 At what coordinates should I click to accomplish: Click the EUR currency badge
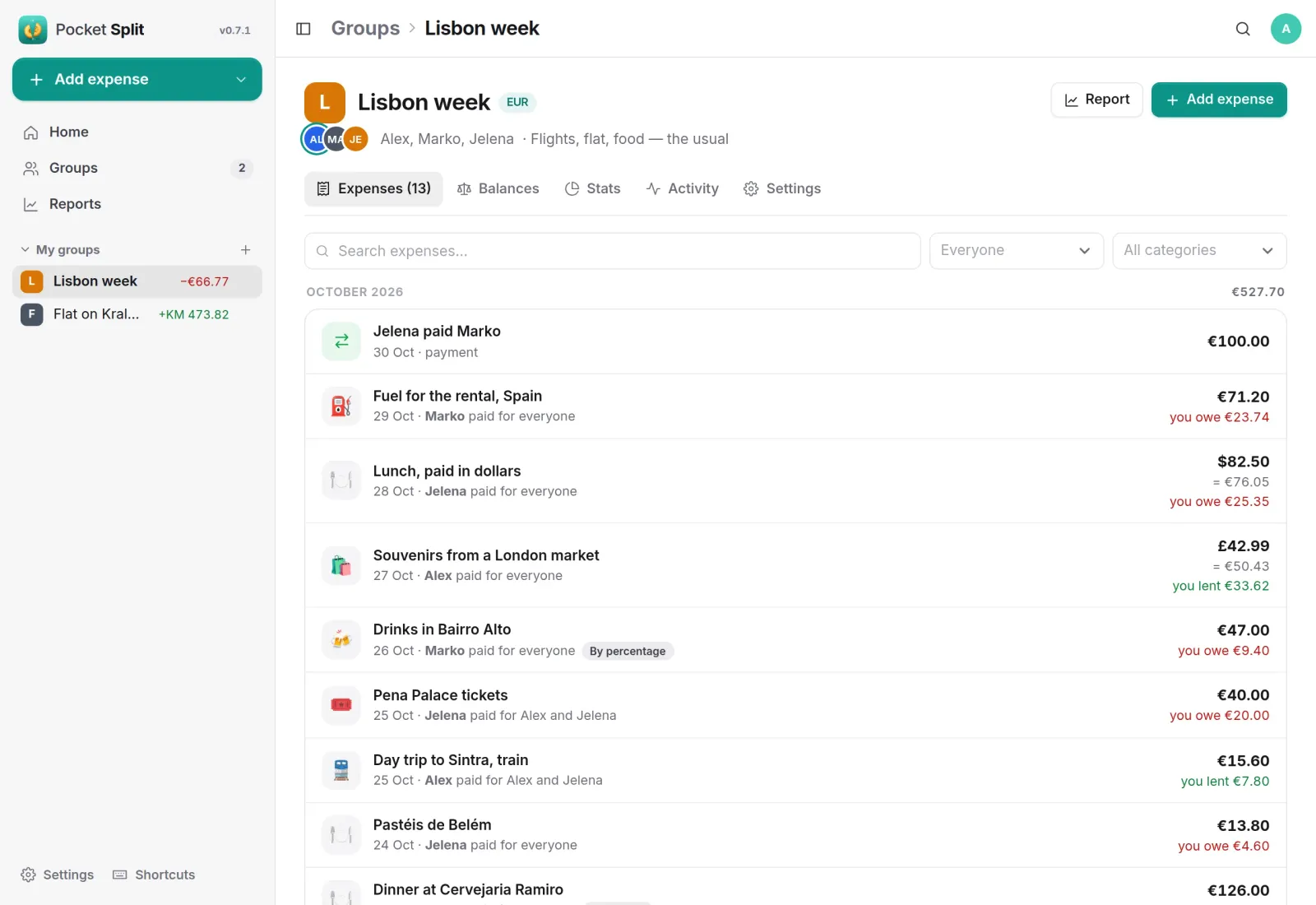[x=517, y=103]
